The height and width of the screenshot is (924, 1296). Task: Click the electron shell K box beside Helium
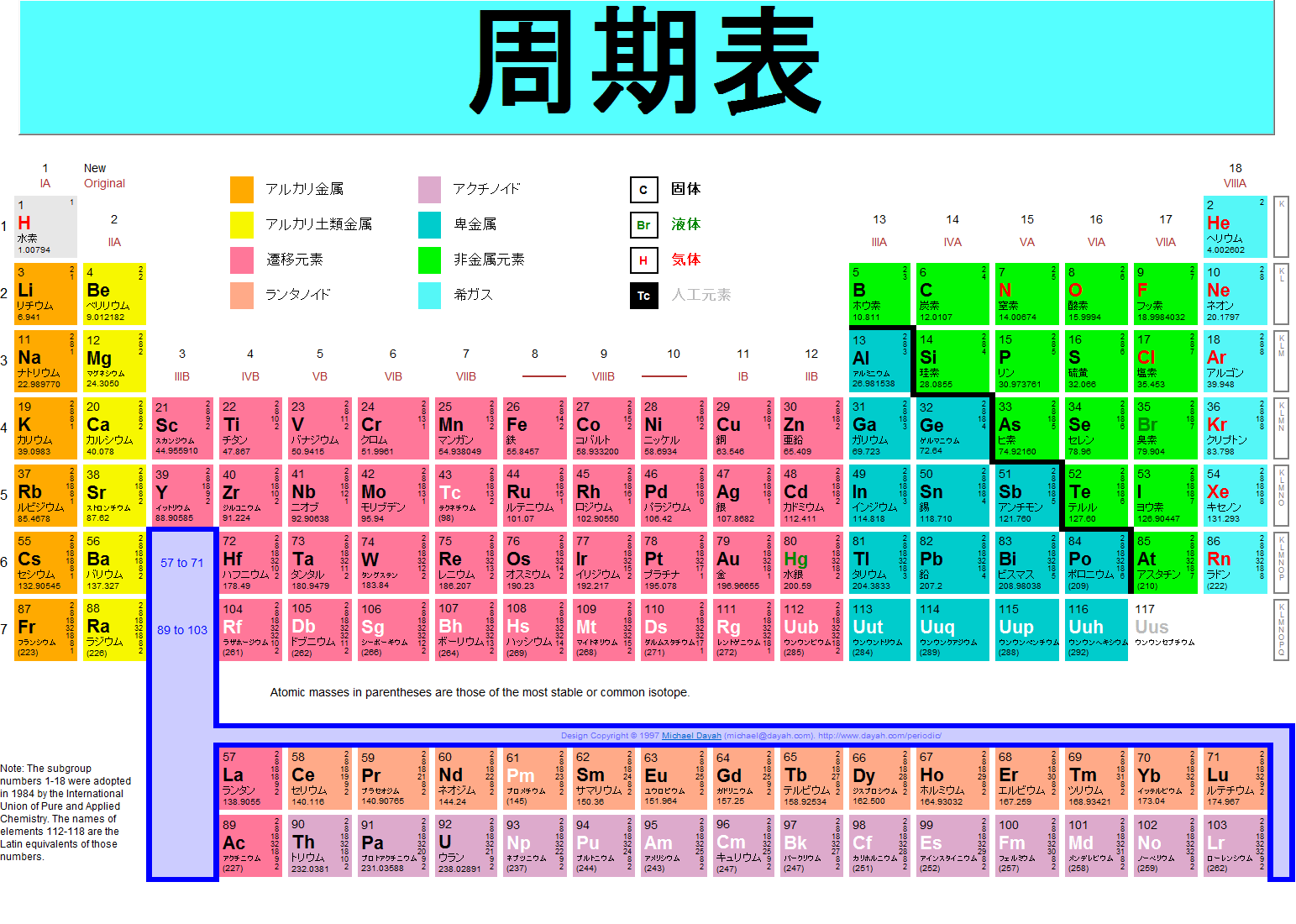(x=1281, y=227)
